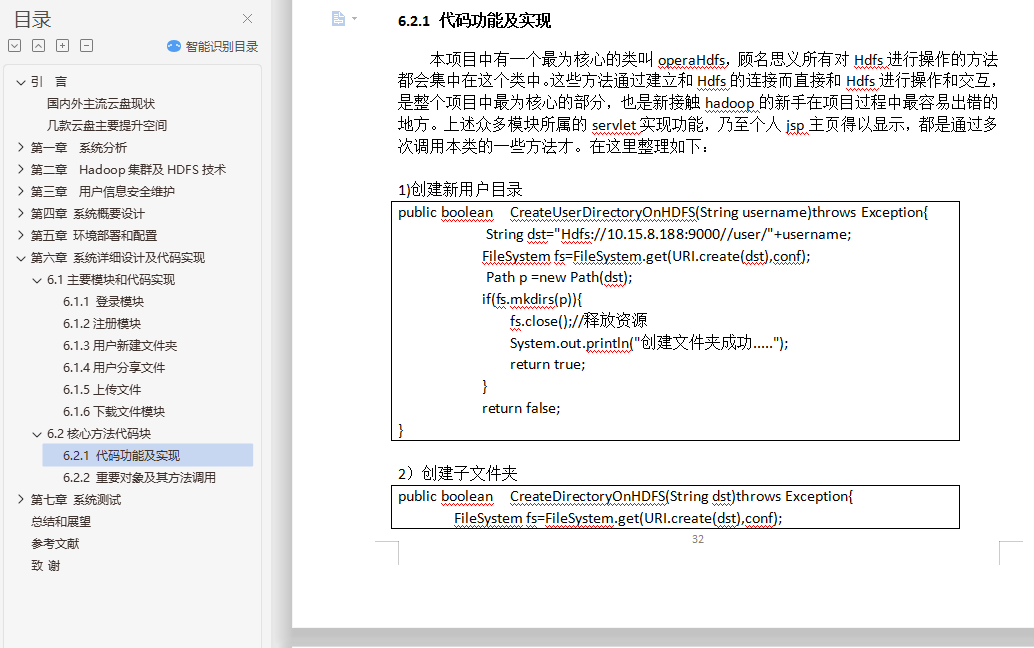Viewport: 1034px width, 648px height.
Task: Click the line containing CreateUserDirectoryOnHDFS
Action: (663, 212)
